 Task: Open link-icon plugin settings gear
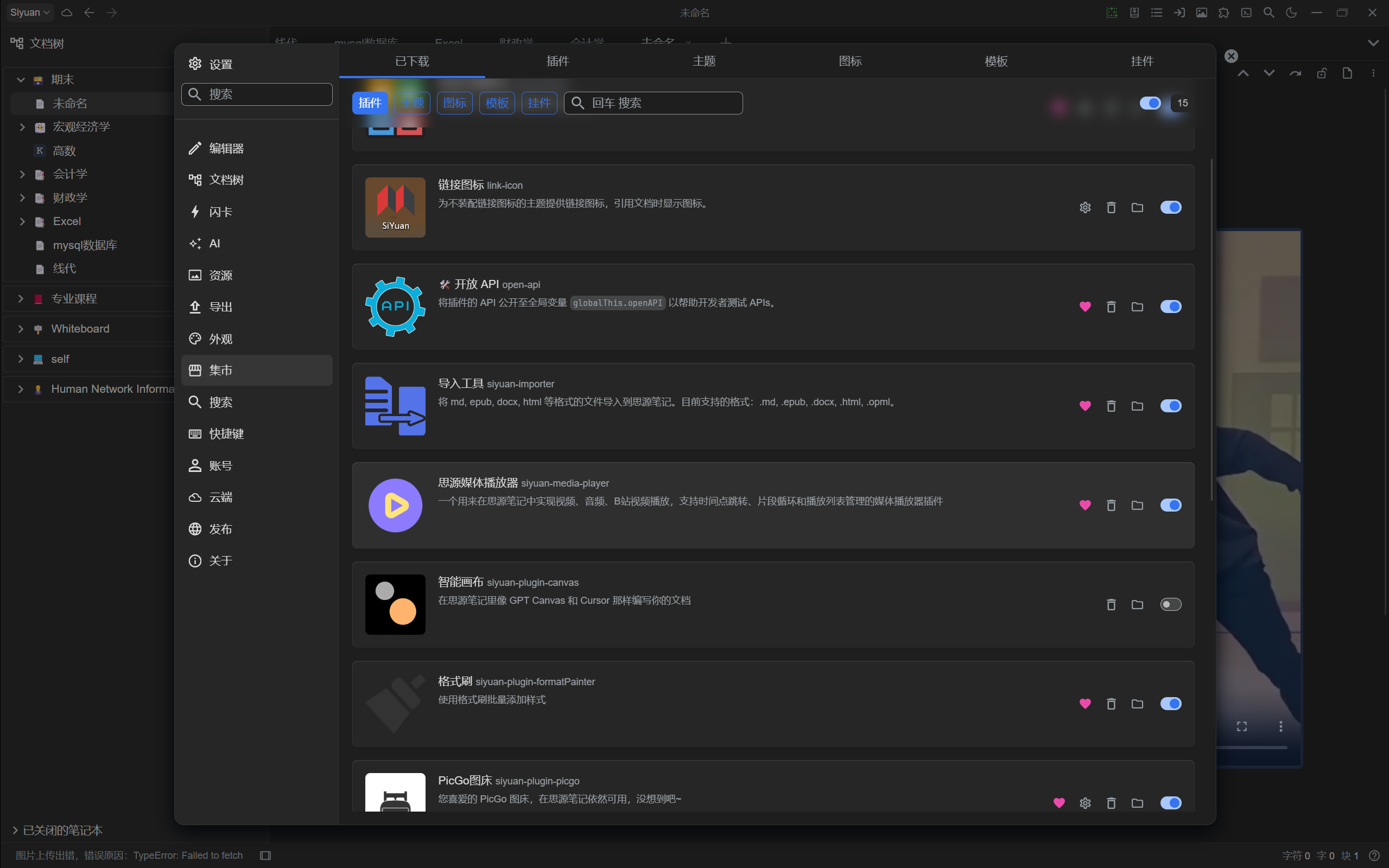(1084, 207)
